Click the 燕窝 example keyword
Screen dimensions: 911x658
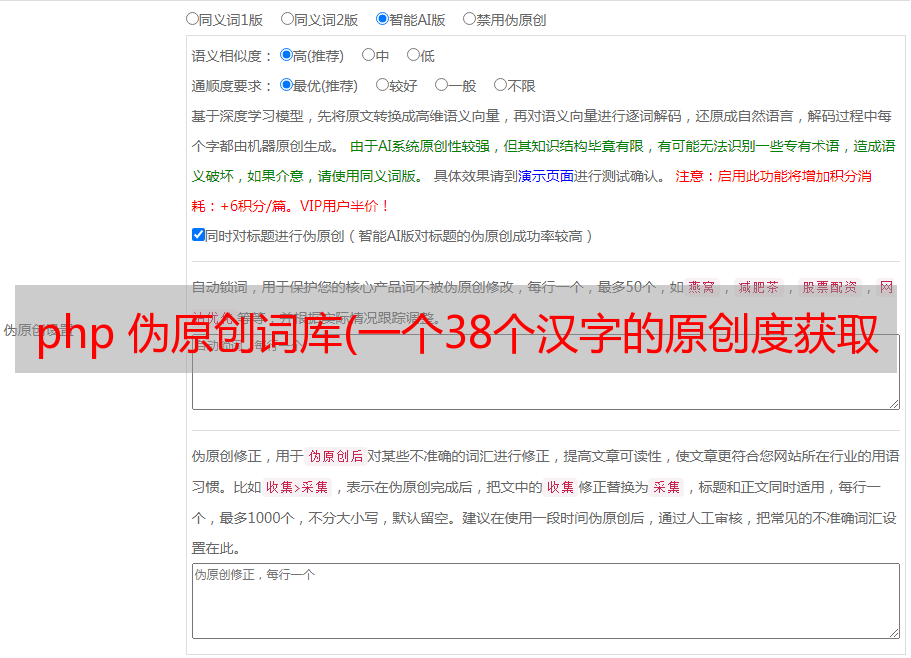701,287
